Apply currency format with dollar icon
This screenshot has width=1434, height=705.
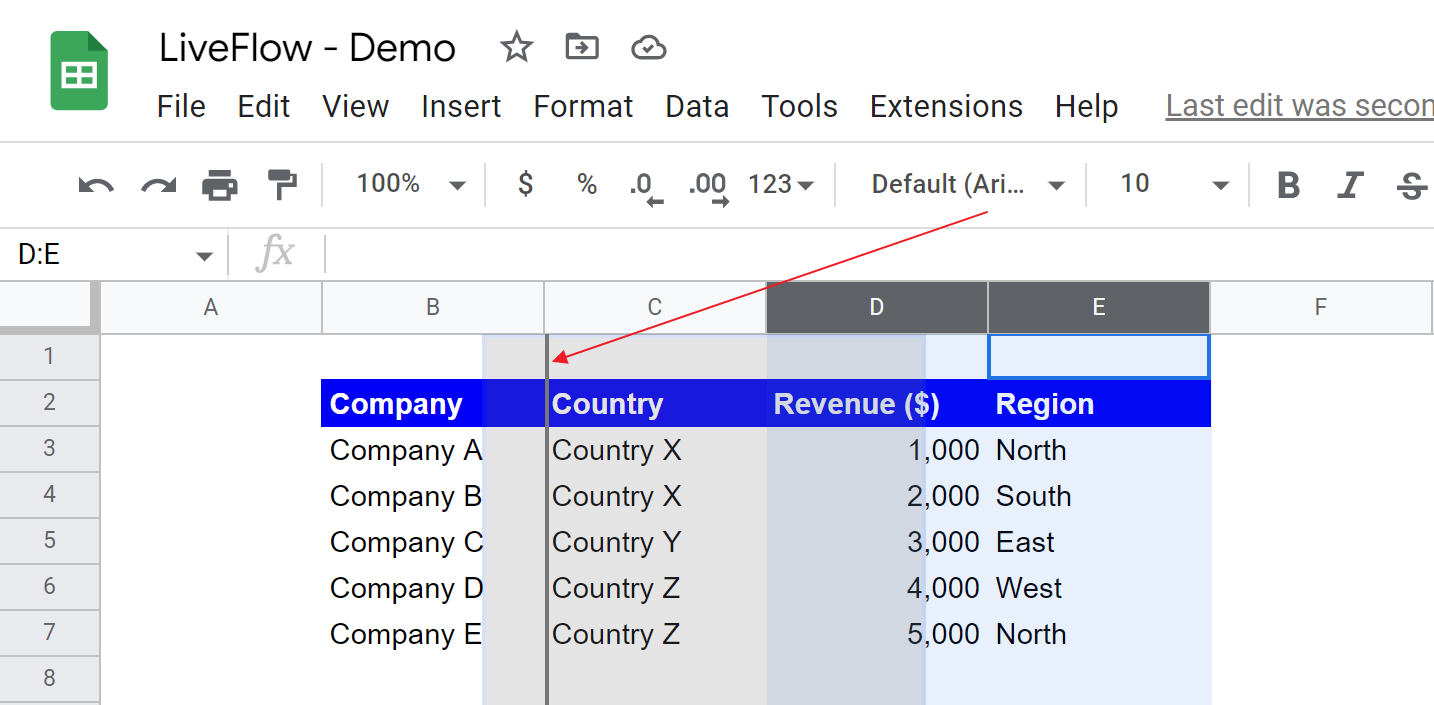[524, 184]
